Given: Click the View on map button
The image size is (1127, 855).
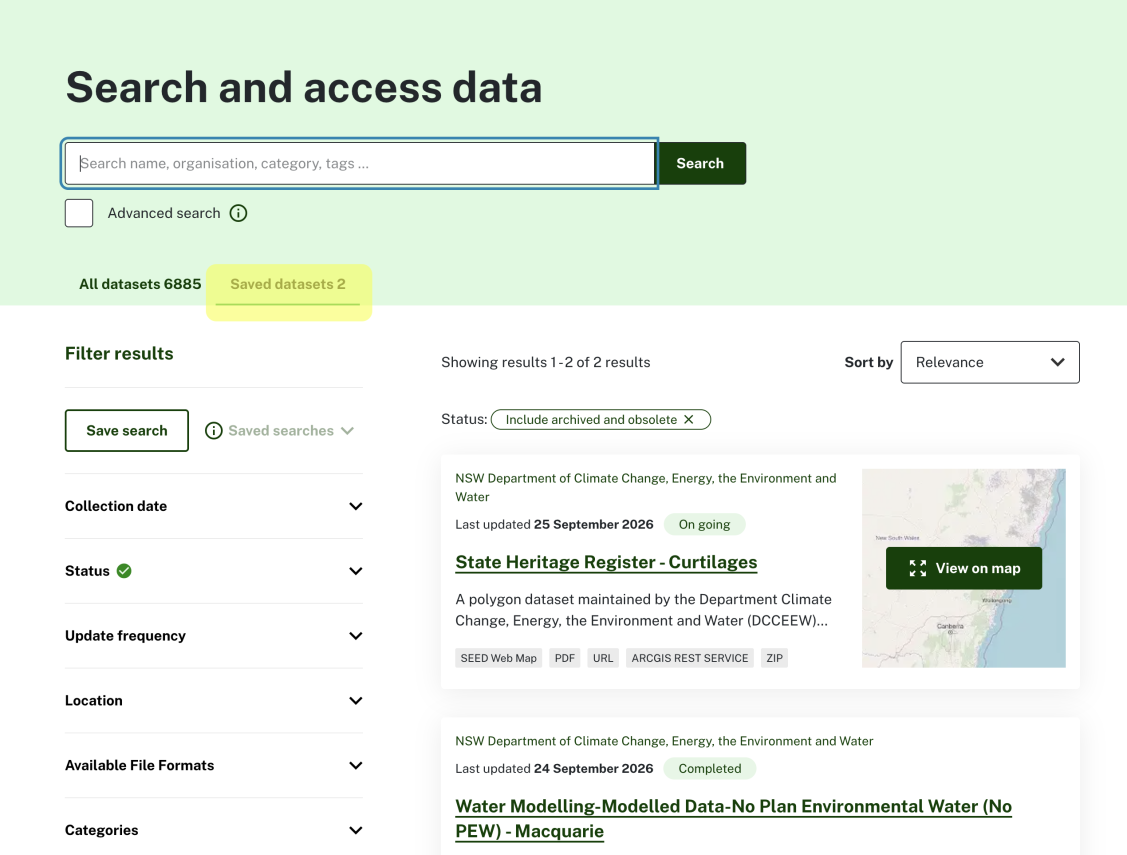Looking at the screenshot, I should pyautogui.click(x=964, y=568).
